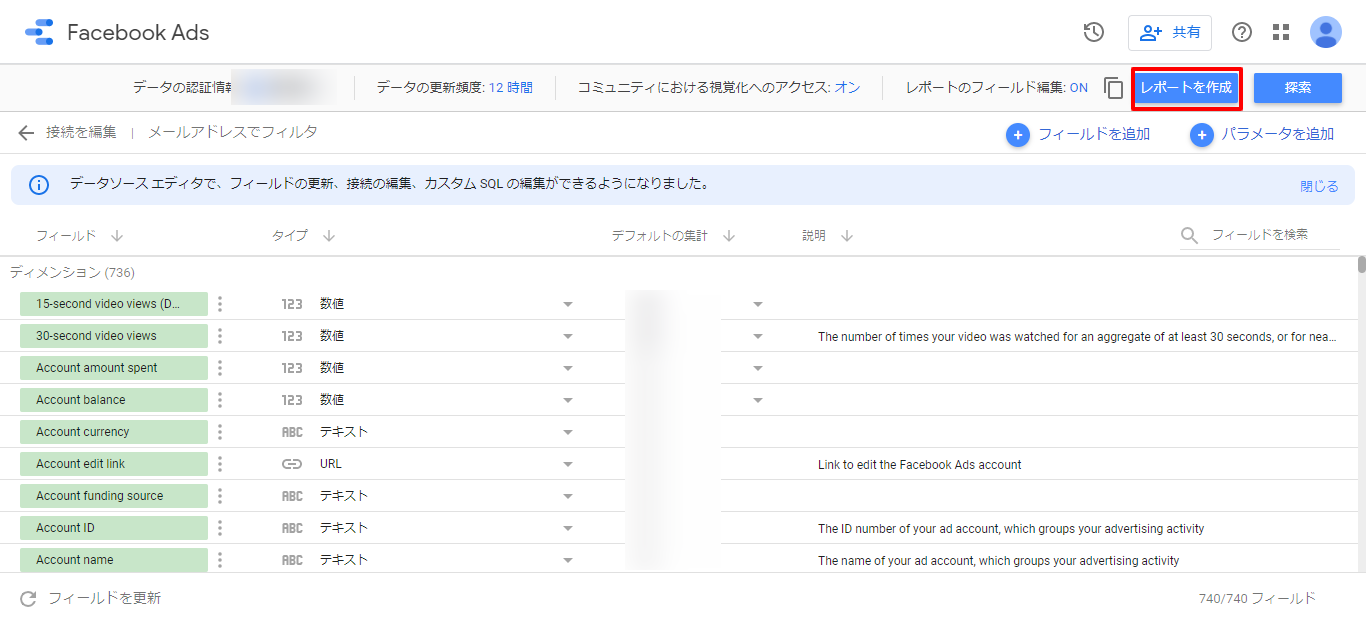This screenshot has height=625, width=1366.
Task: Sort by 説明 column arrow
Action: tap(847, 236)
